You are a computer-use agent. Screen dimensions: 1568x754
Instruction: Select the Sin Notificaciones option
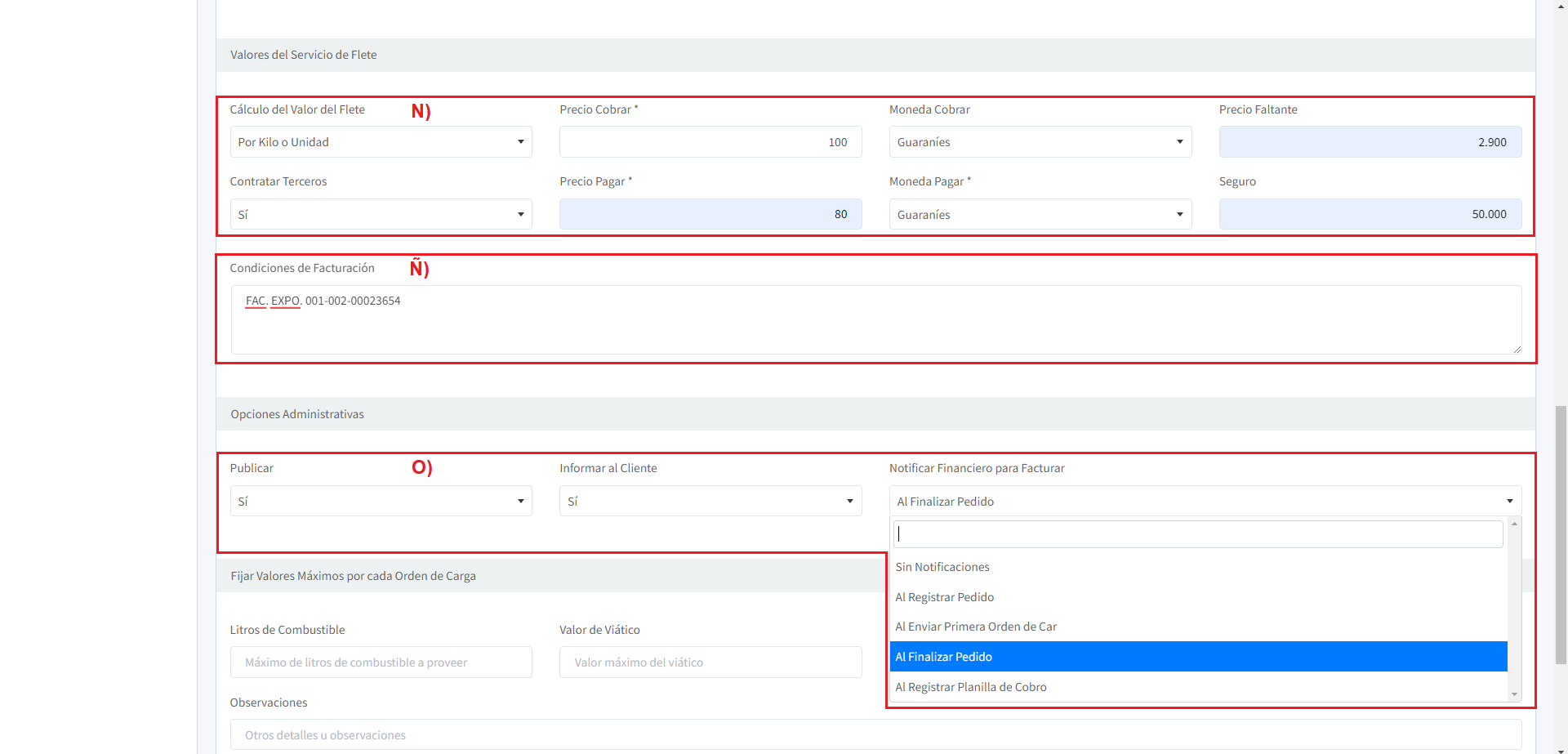(942, 567)
